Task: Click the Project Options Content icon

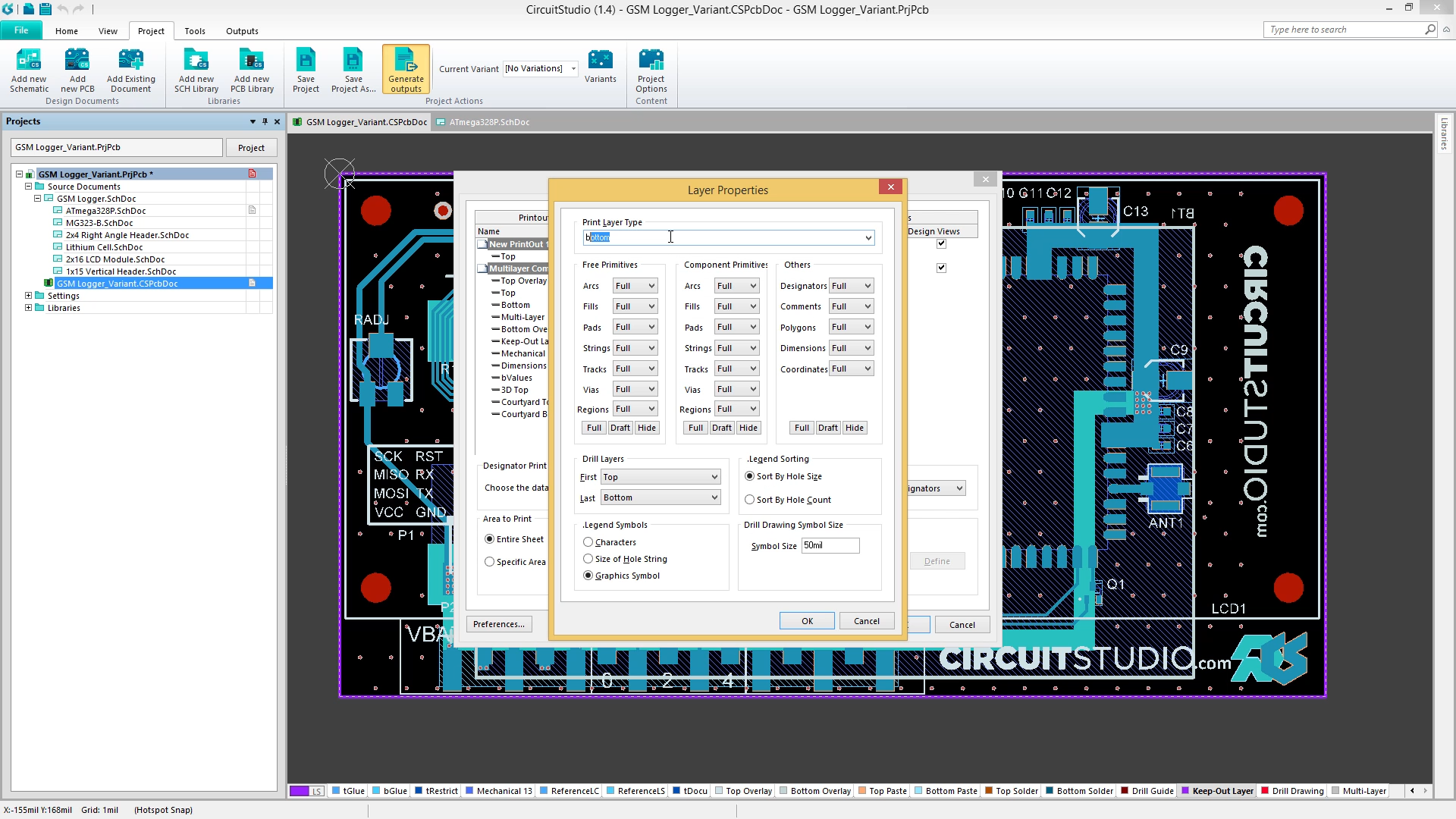Action: tap(651, 68)
